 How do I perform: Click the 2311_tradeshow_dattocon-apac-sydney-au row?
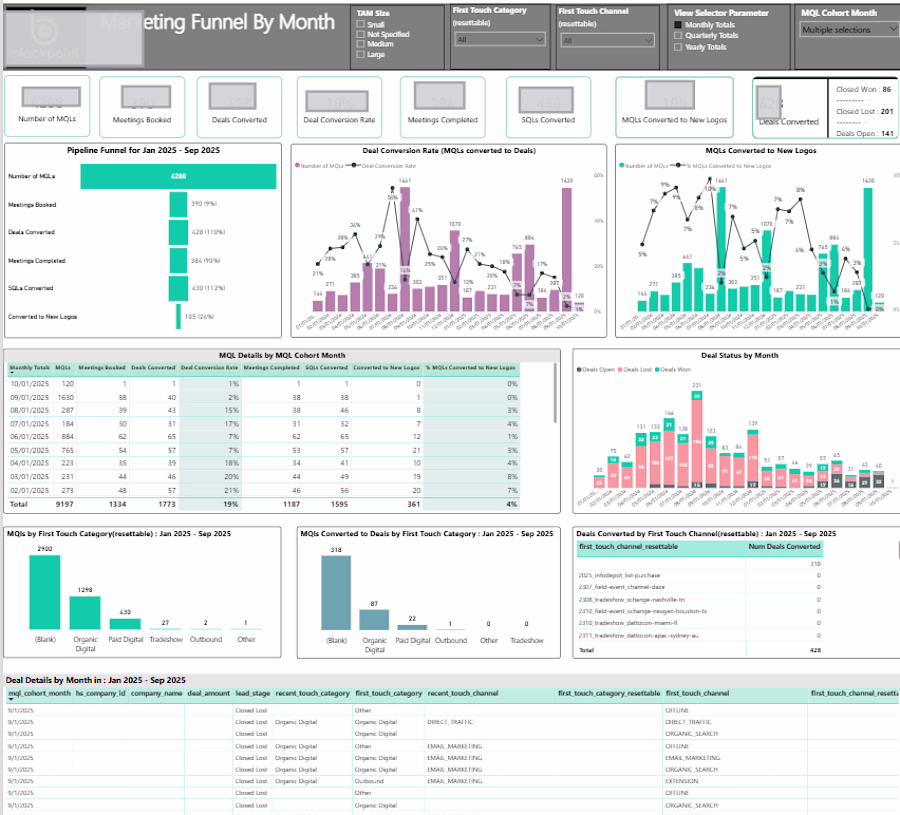click(x=700, y=635)
